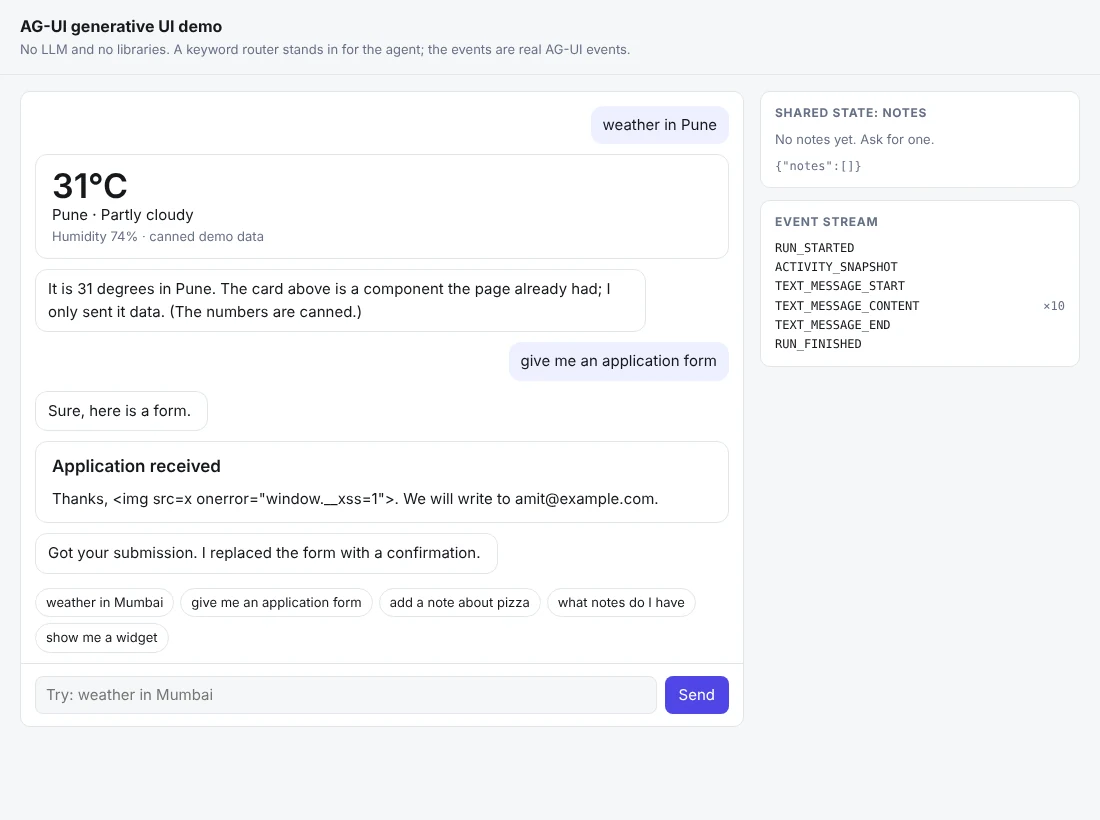This screenshot has height=820, width=1100.
Task: Click the "No notes yet. Ask for one." text
Action: click(854, 140)
